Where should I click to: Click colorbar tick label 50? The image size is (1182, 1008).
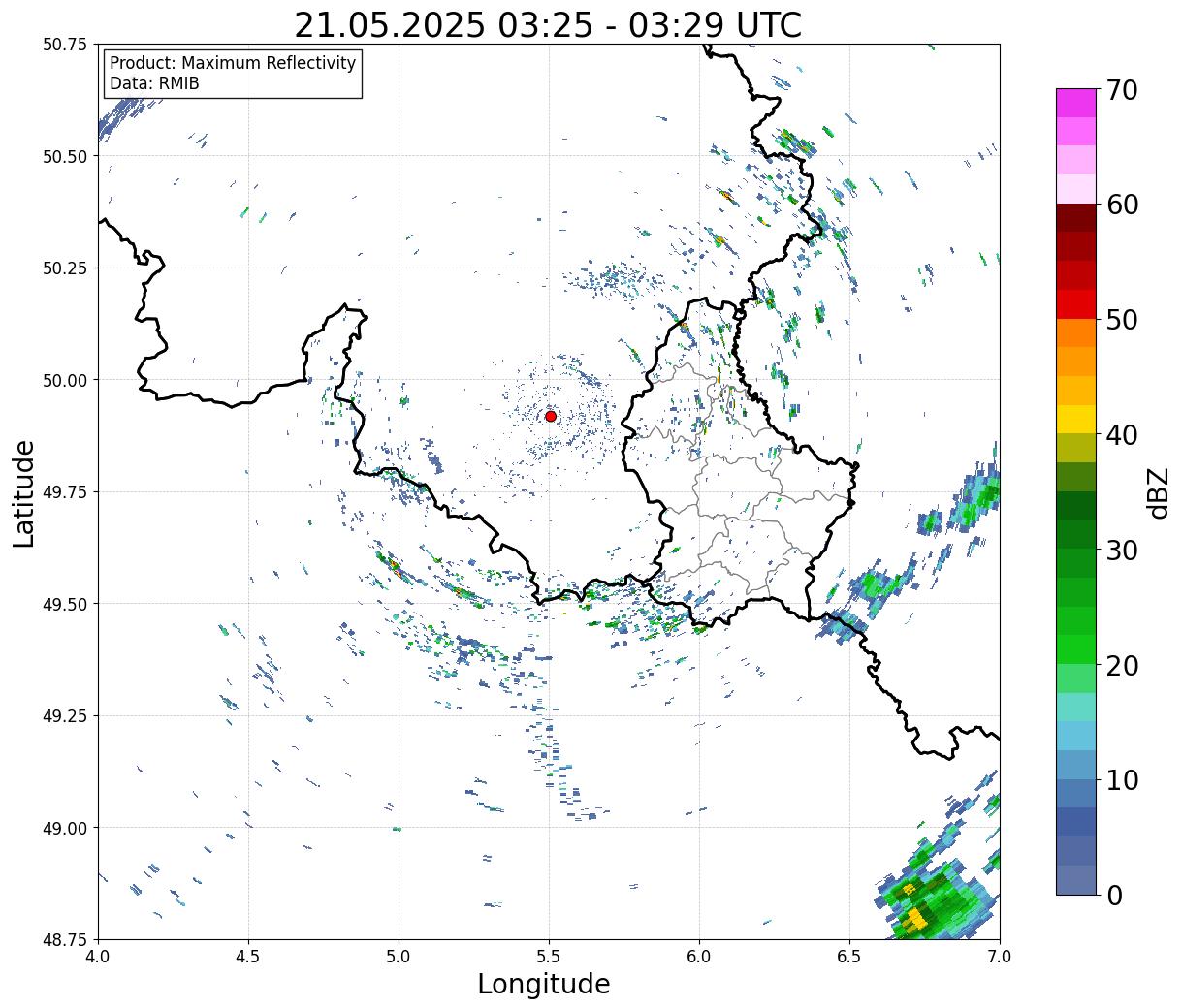pyautogui.click(x=1122, y=320)
